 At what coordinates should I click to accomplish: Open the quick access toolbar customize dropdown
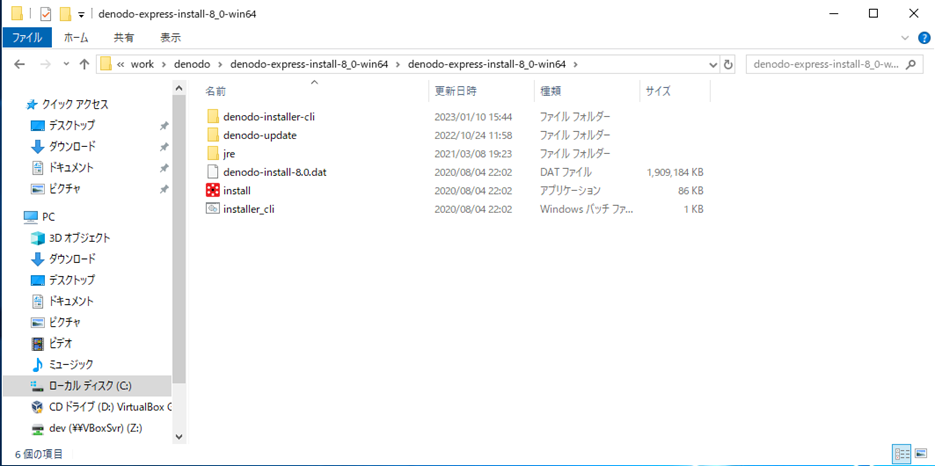pyautogui.click(x=81, y=14)
